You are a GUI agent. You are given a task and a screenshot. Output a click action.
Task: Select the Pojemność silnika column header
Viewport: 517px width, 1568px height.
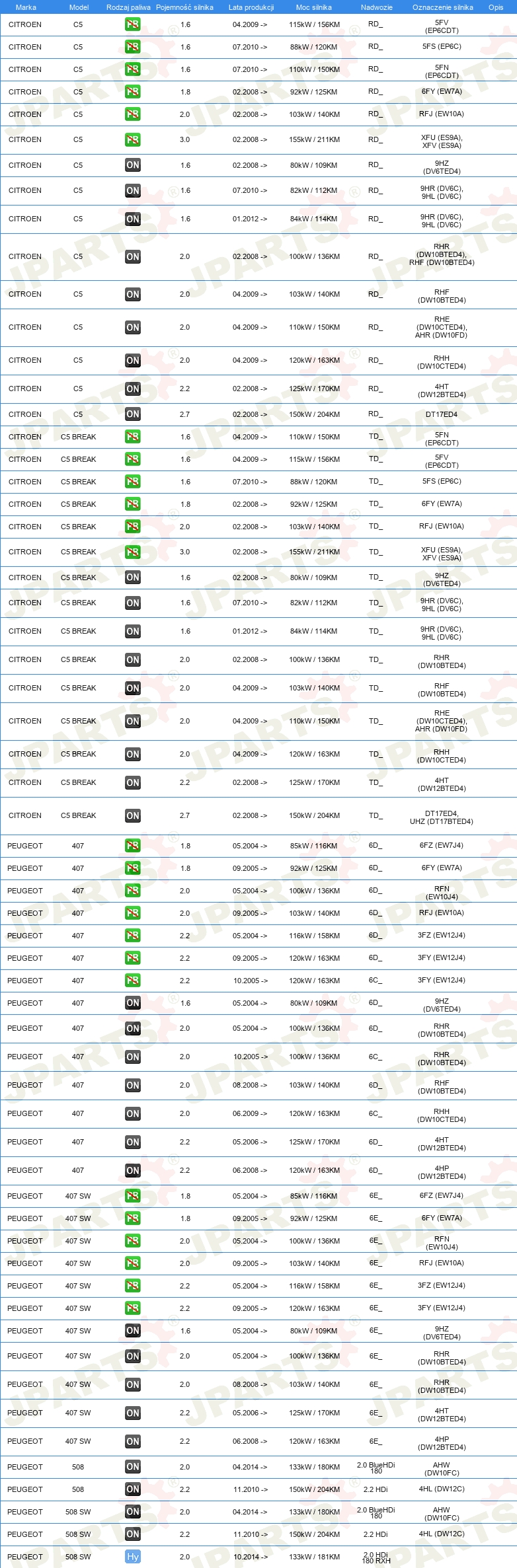pos(184,7)
